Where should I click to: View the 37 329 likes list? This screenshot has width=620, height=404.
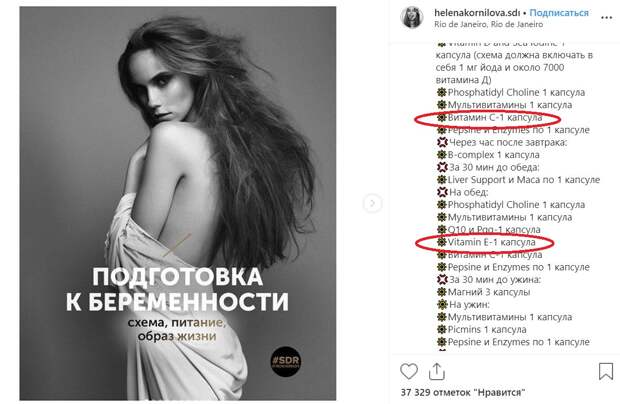pyautogui.click(x=463, y=393)
